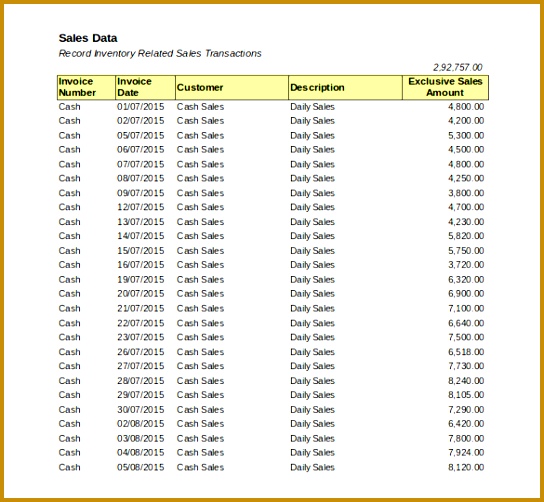Image resolution: width=544 pixels, height=502 pixels.
Task: Select the amount 3,720.00
Action: tap(466, 265)
